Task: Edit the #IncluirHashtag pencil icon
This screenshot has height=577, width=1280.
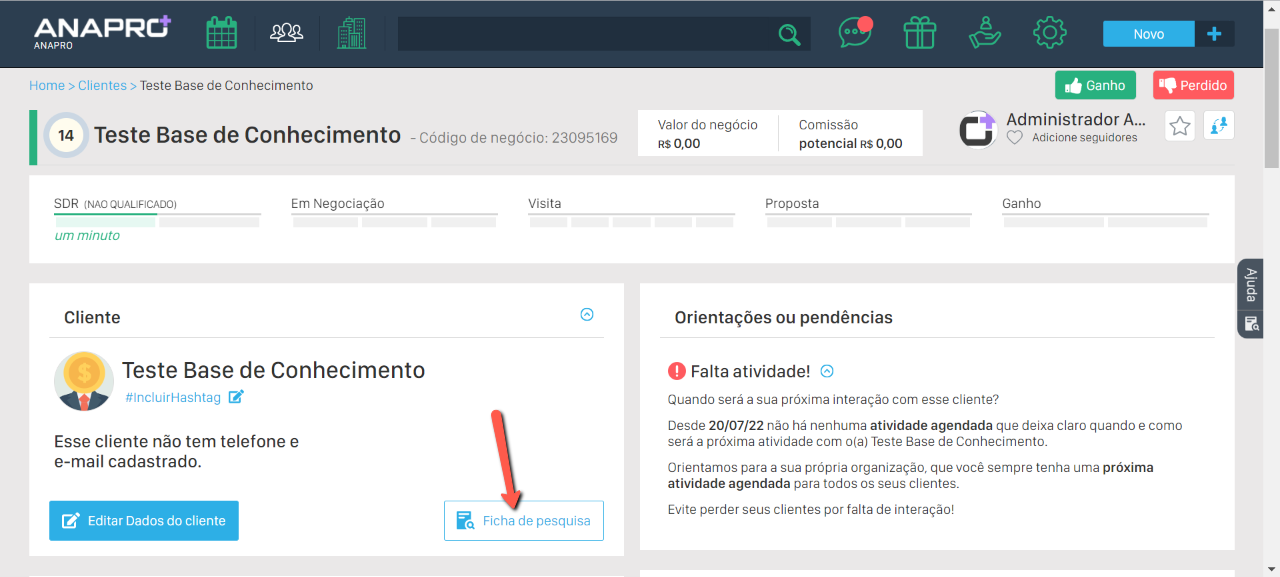Action: [x=236, y=397]
